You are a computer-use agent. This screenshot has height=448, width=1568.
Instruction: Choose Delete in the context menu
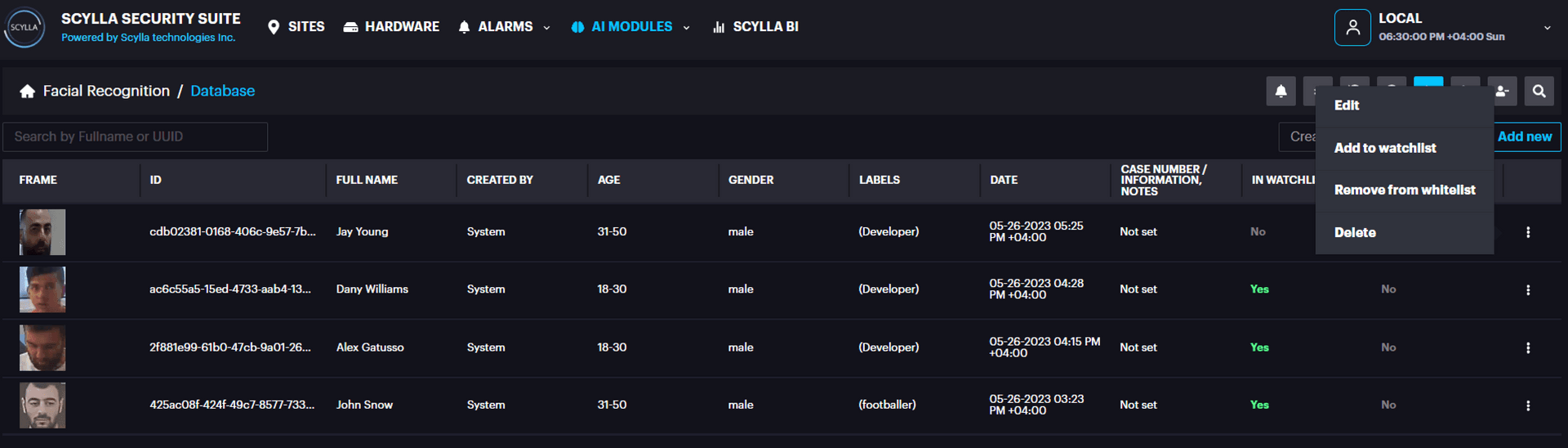click(1405, 232)
